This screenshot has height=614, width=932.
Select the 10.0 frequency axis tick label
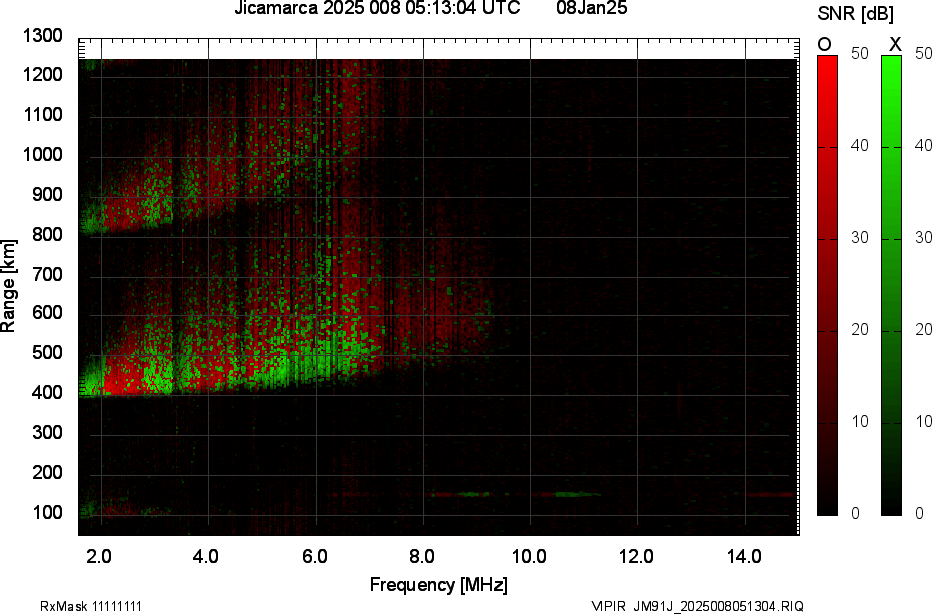click(x=529, y=556)
